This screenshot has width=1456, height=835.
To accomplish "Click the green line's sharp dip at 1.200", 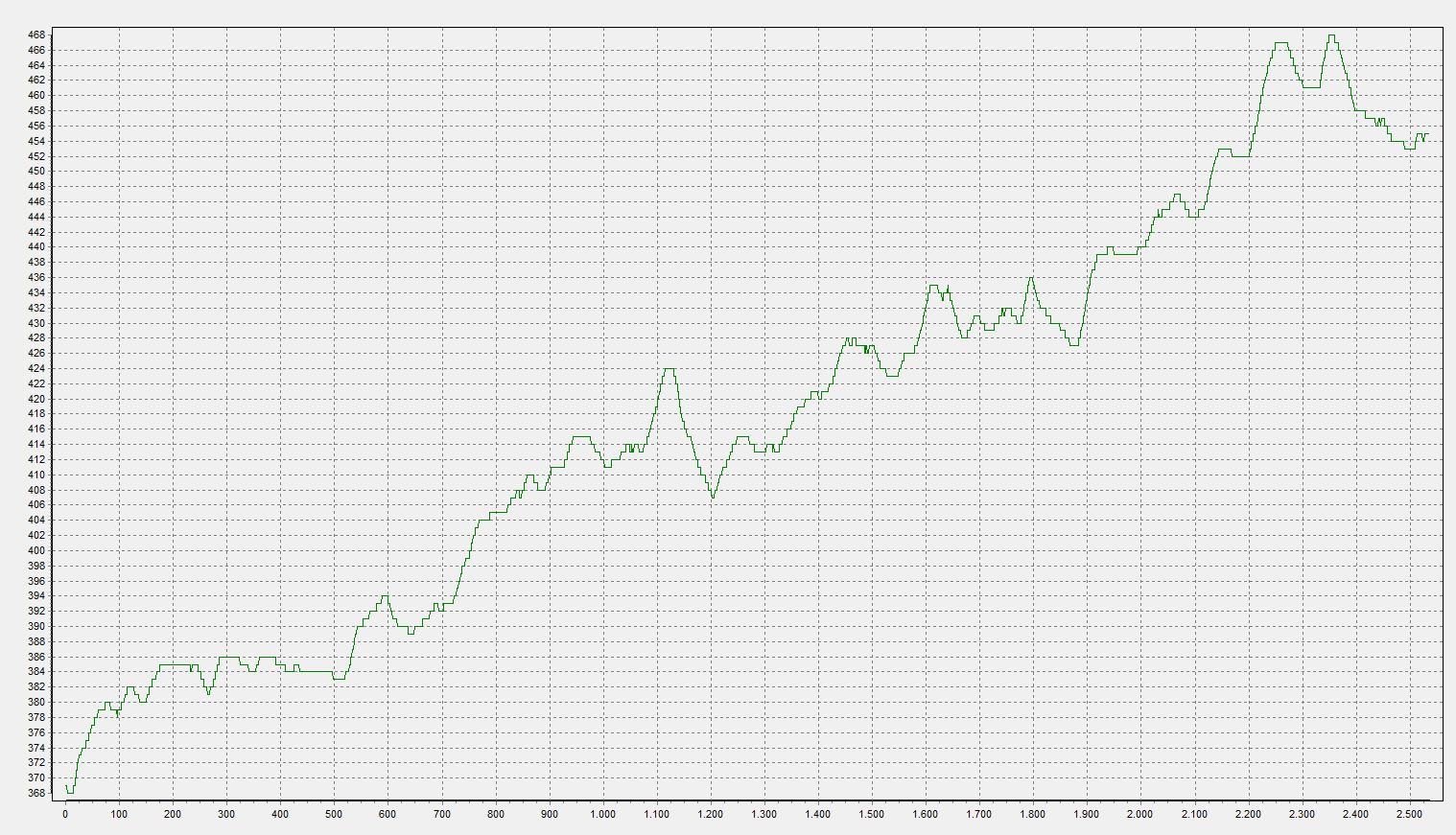I will (x=713, y=497).
